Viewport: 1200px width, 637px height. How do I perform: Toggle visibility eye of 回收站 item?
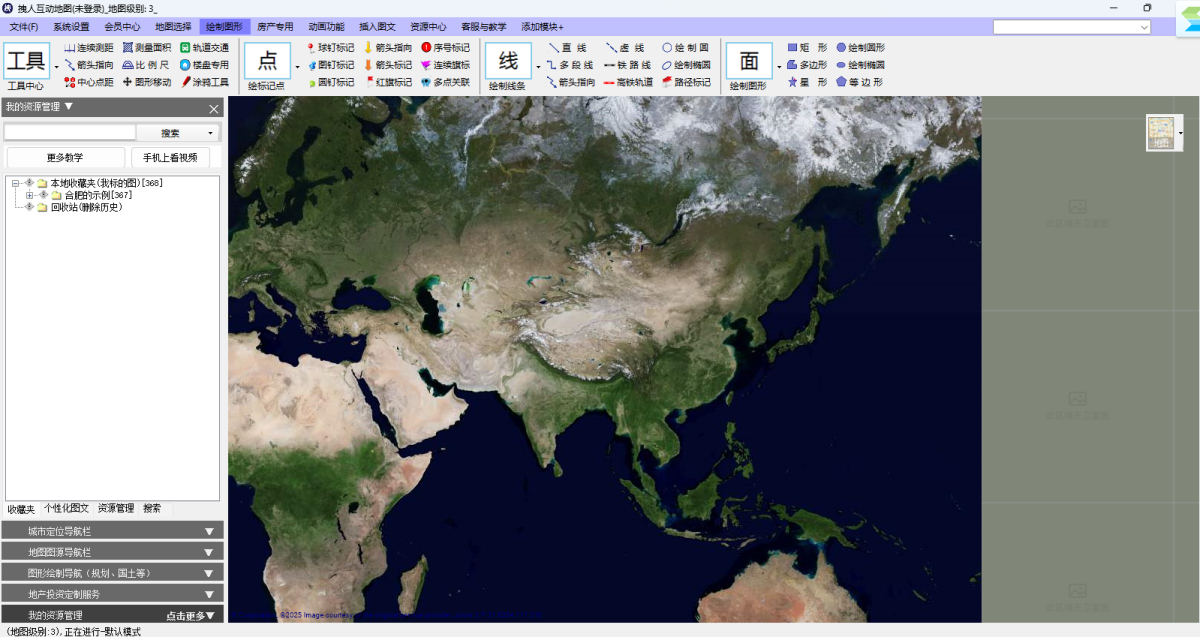[30, 207]
